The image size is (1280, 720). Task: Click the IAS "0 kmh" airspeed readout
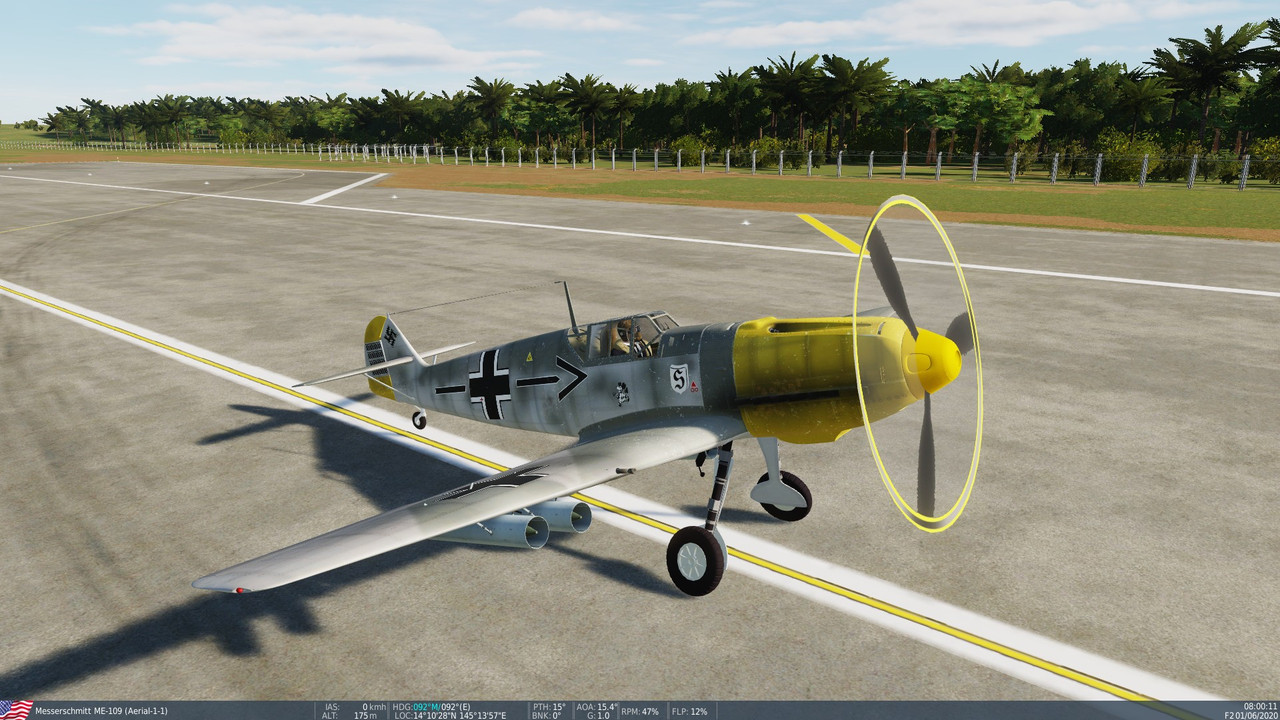click(376, 707)
